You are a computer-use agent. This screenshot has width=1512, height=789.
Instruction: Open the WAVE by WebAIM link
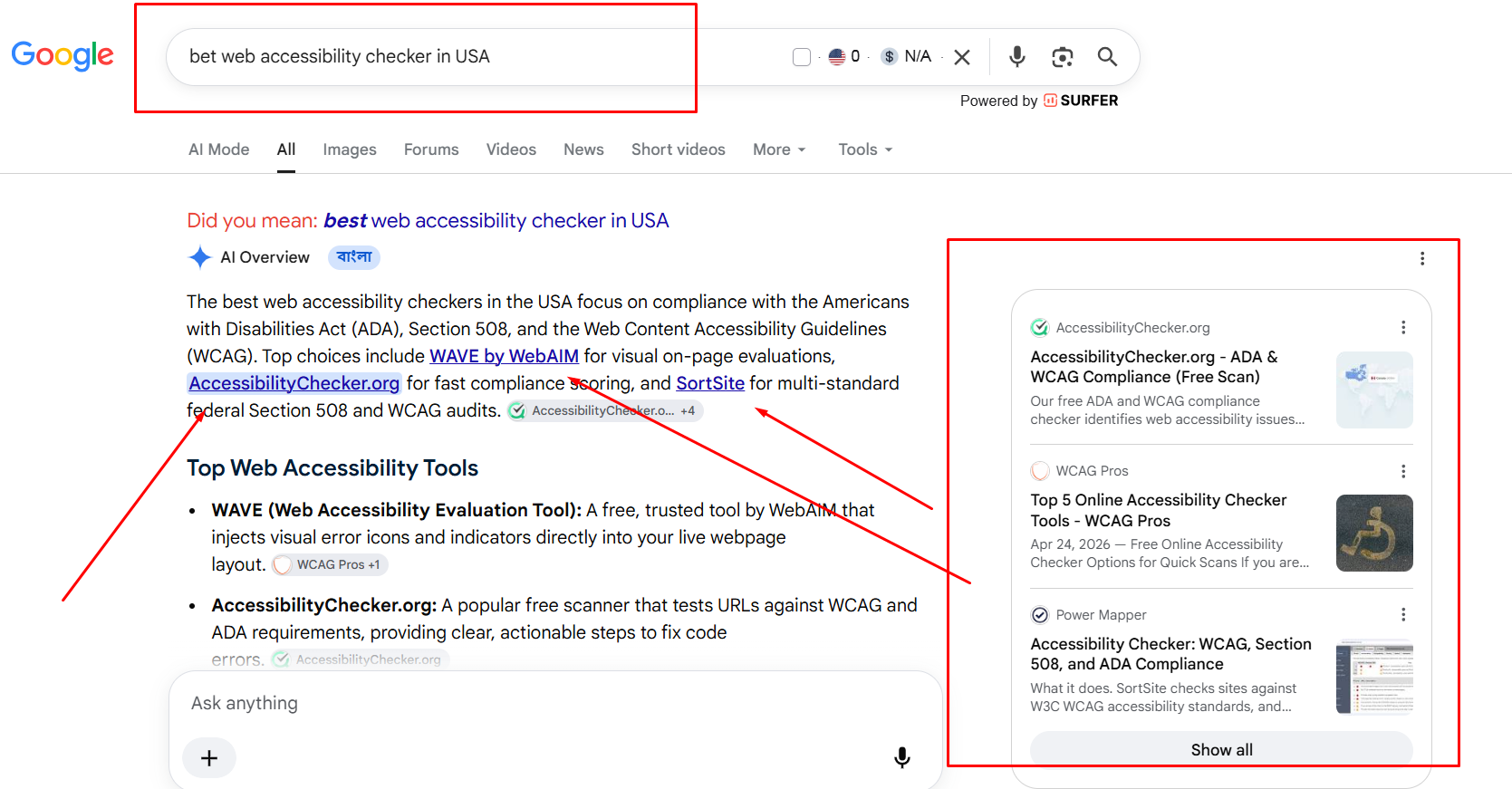click(504, 356)
